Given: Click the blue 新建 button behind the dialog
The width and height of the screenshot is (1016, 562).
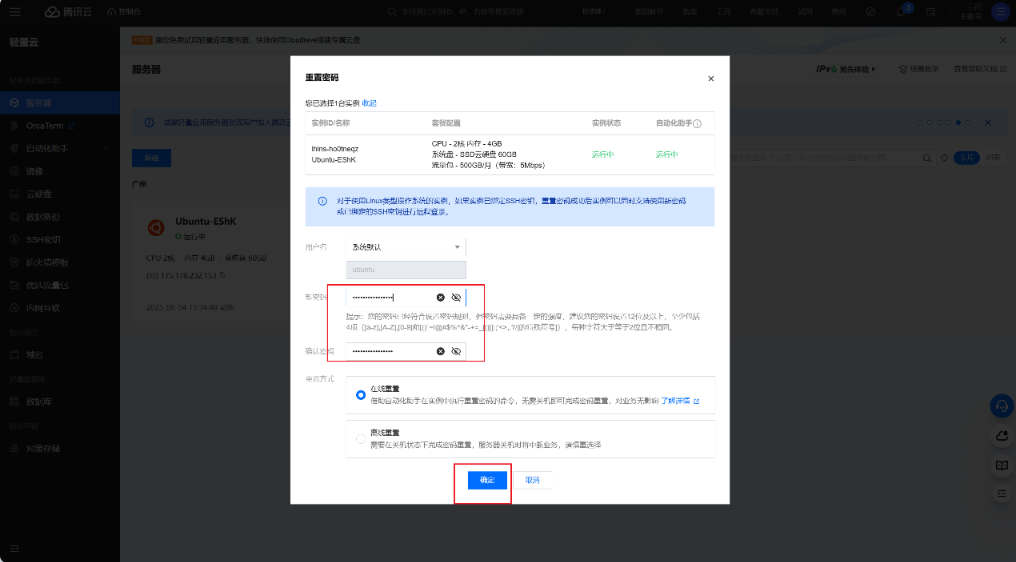Looking at the screenshot, I should [x=152, y=158].
